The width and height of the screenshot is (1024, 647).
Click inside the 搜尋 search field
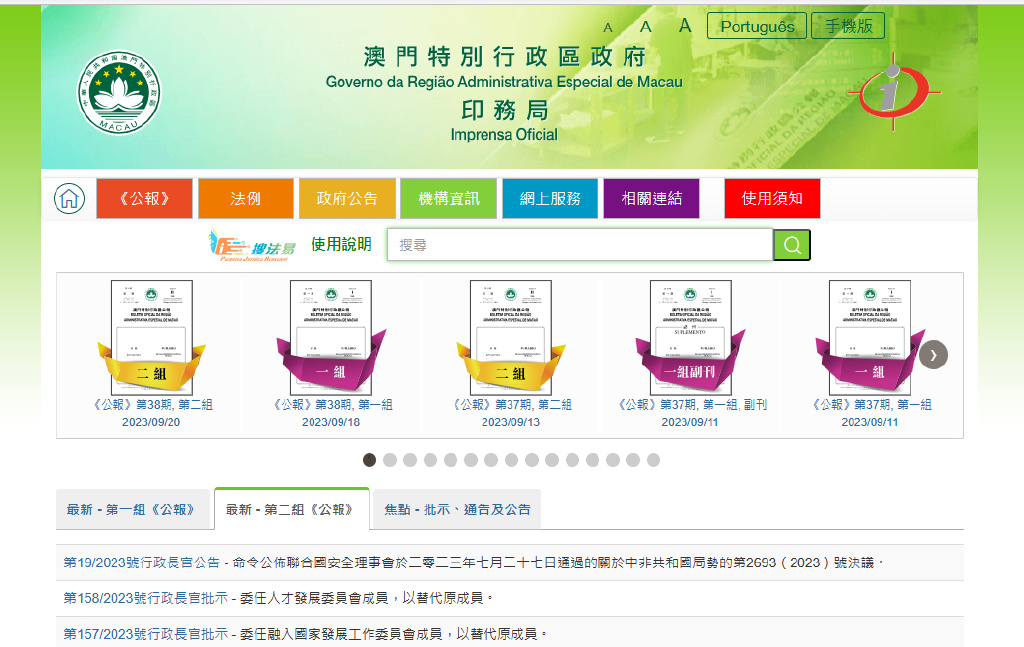[580, 243]
